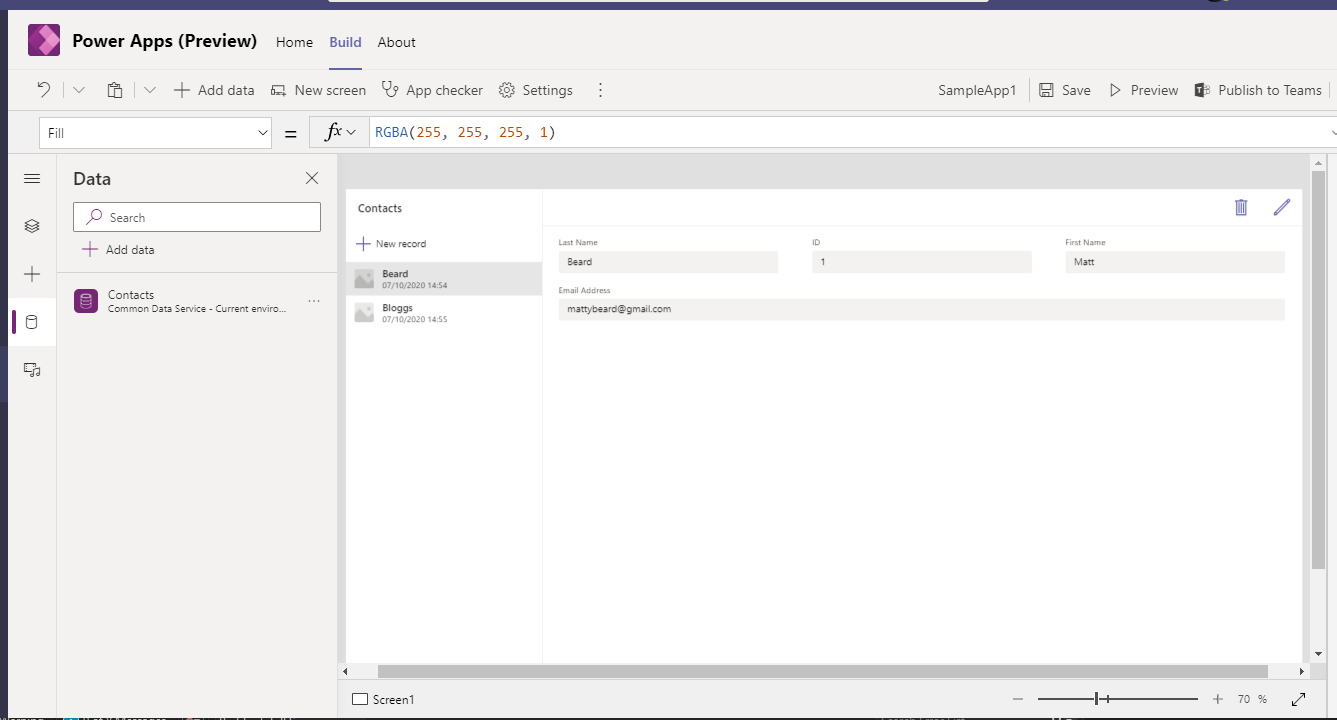Screen dimensions: 1337x720
Task: Select the Data cylinder icon in sidebar
Action: pyautogui.click(x=32, y=322)
